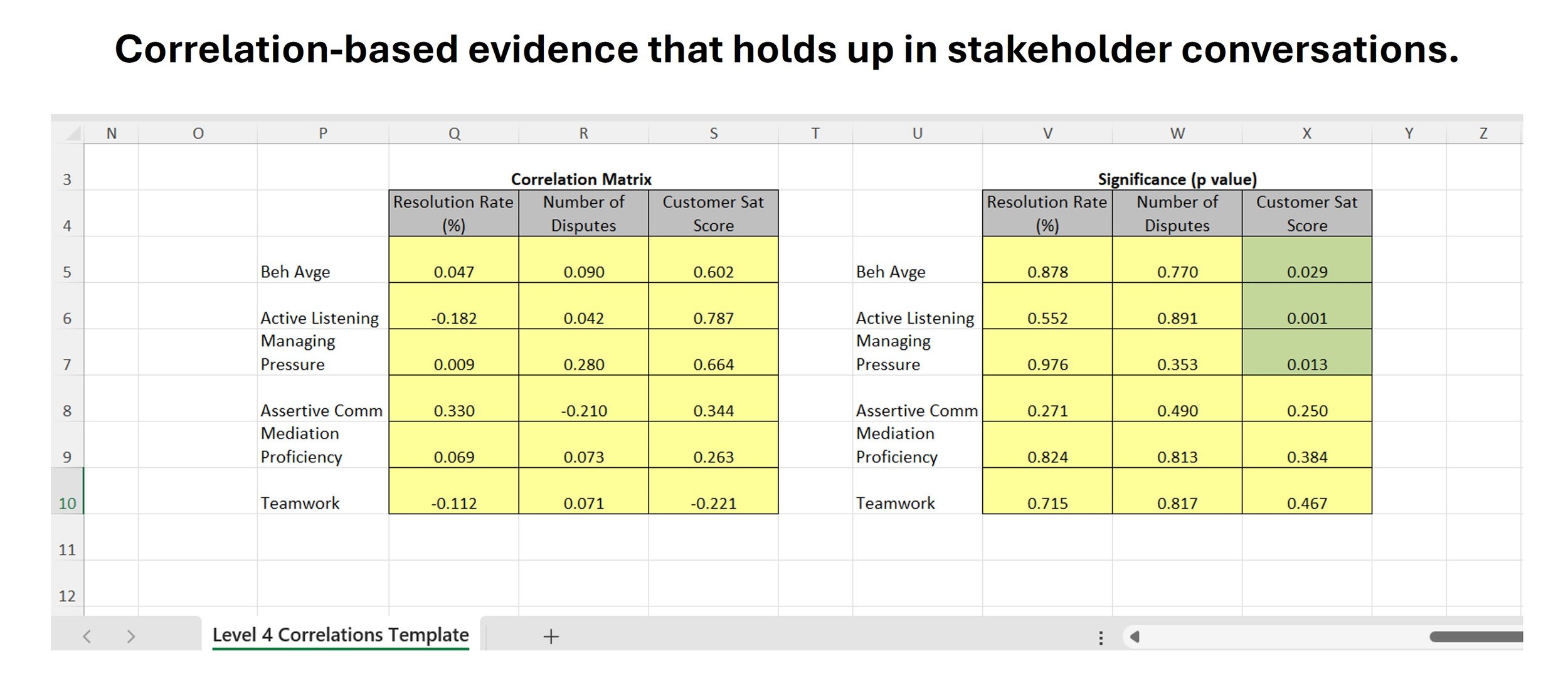Click horizontal scrollbar left arrow
Screen dimensions: 1568x683
tap(1134, 637)
